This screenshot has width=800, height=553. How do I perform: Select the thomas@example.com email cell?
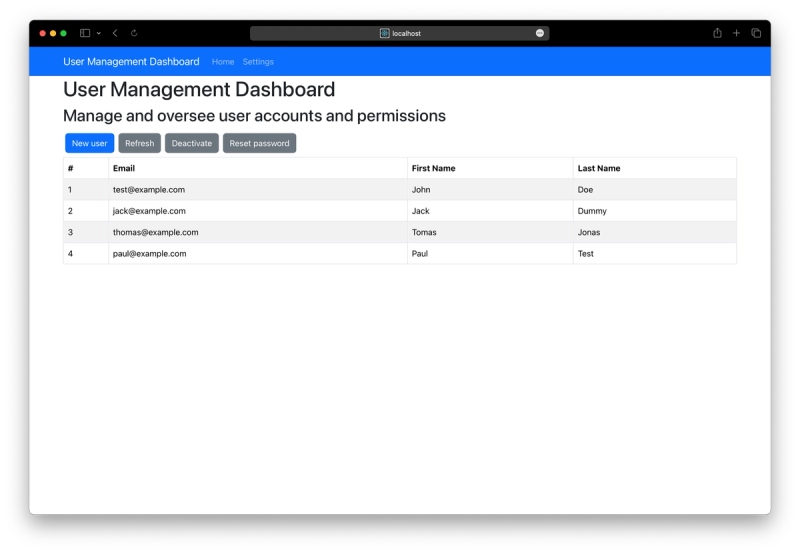point(258,233)
